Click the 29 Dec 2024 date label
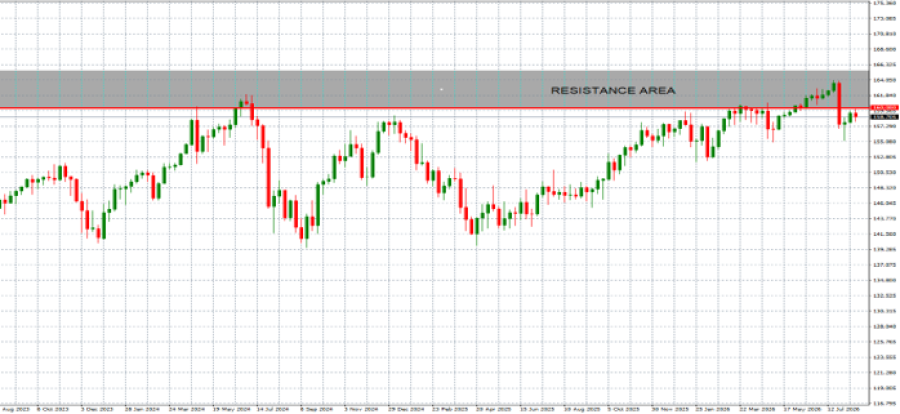Viewport: 900px width, 414px height. point(406,410)
